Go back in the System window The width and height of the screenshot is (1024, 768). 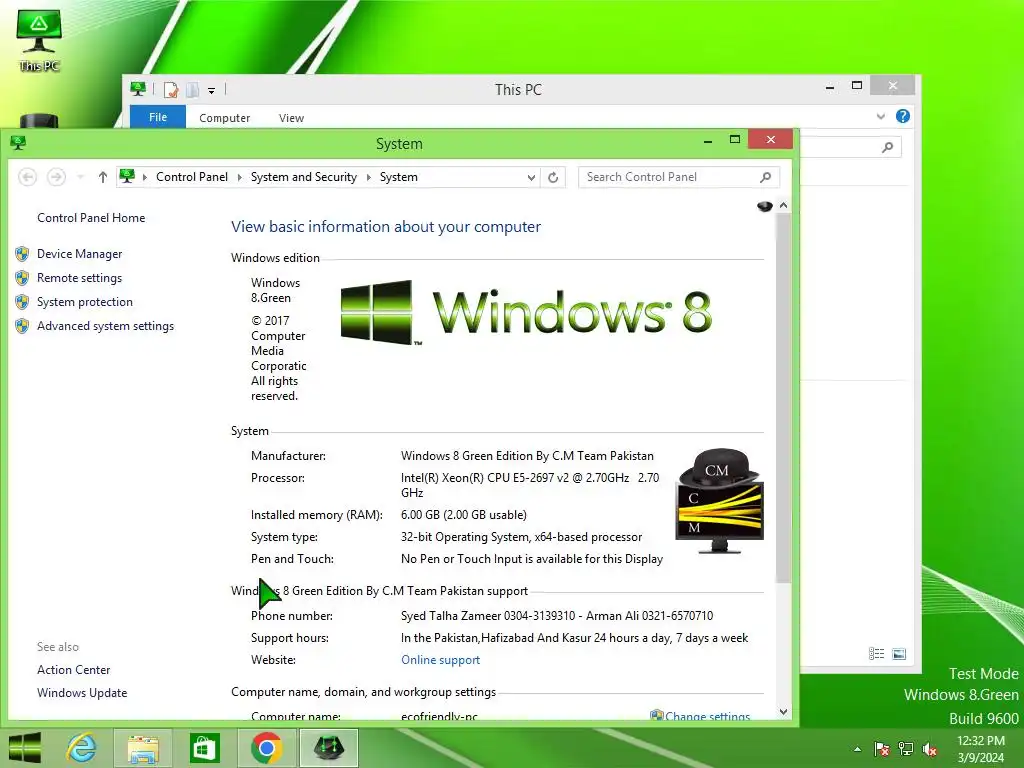tap(27, 177)
